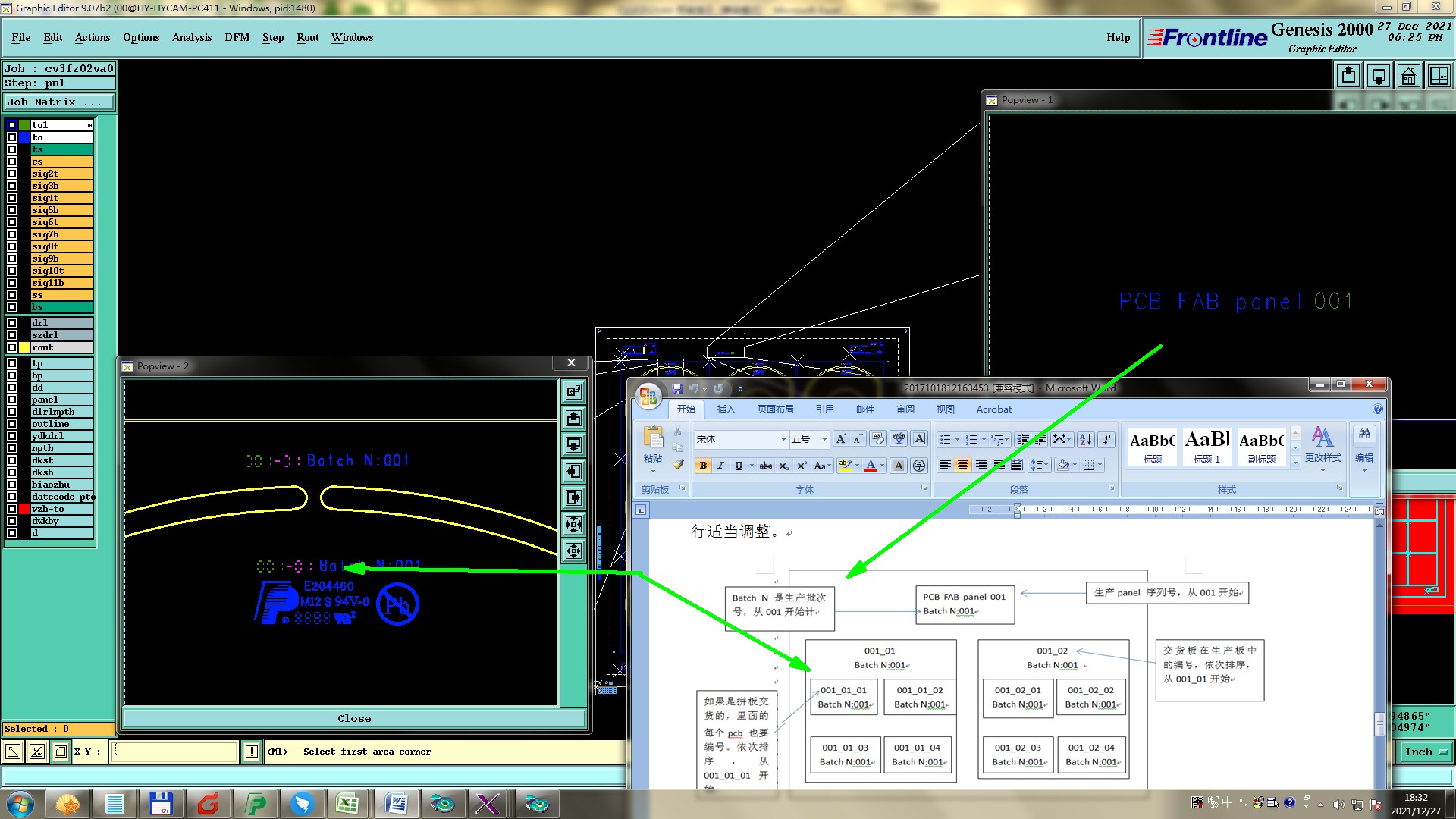Click the X Y coordinate input field

pos(174,752)
